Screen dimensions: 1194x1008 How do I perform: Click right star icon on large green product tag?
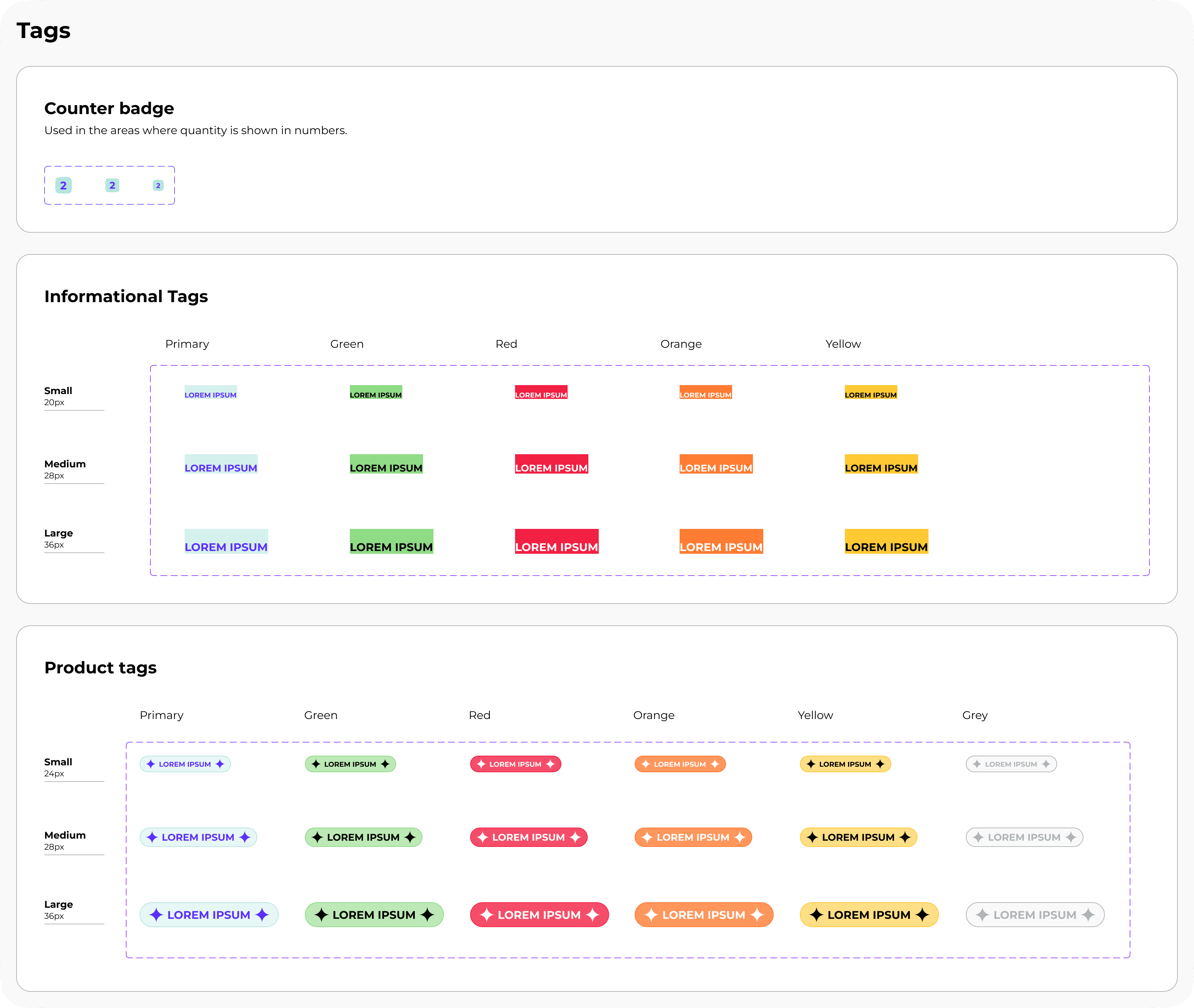tap(427, 915)
